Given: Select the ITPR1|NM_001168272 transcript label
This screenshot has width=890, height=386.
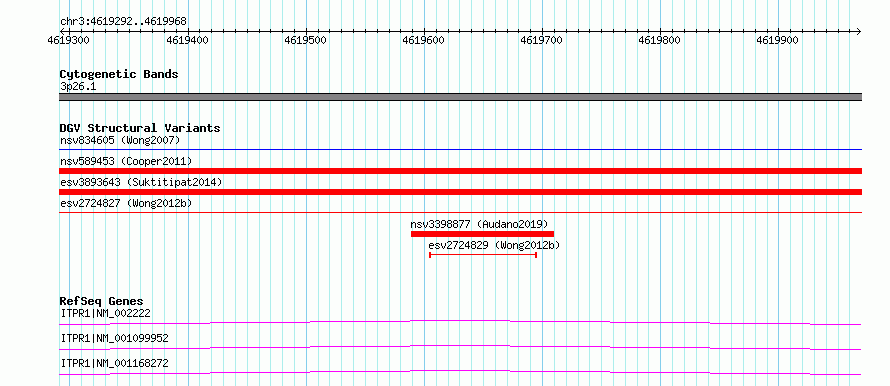Looking at the screenshot, I should [114, 363].
